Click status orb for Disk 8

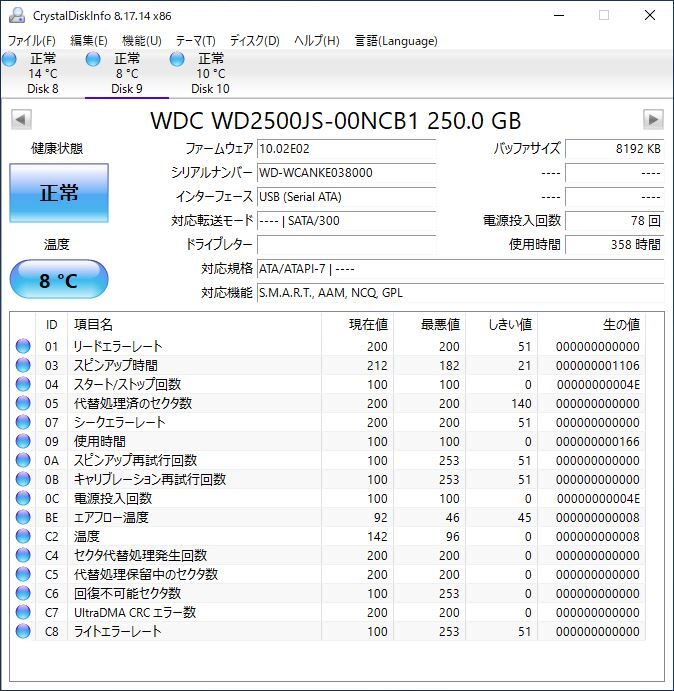click(x=9, y=59)
